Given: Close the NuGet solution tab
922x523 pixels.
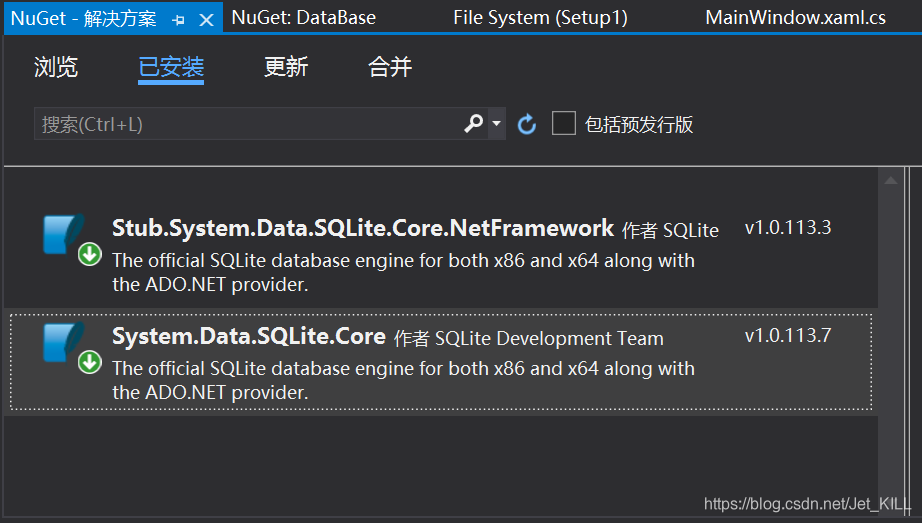Looking at the screenshot, I should pyautogui.click(x=206, y=19).
